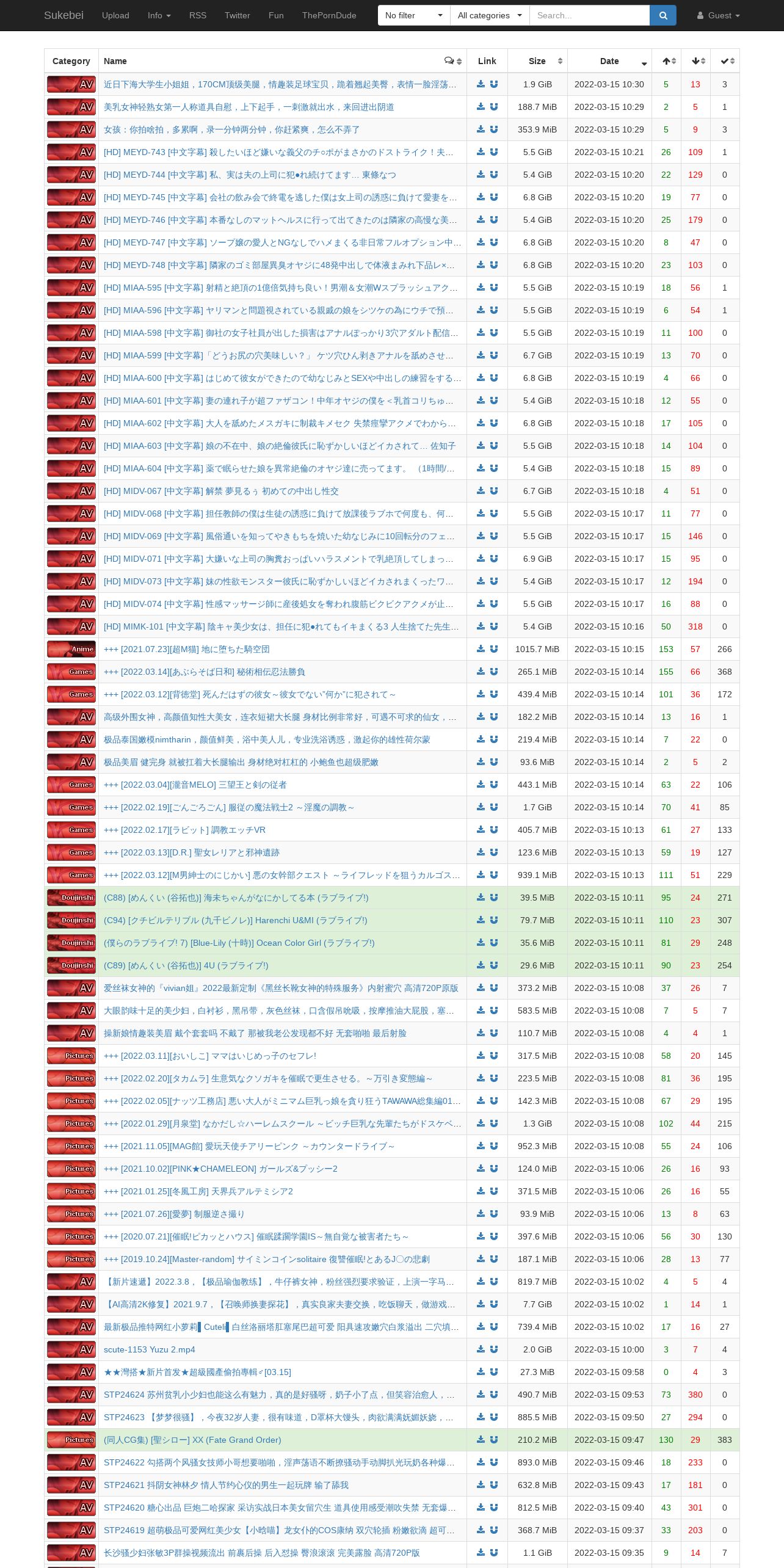The image size is (784, 1568).
Task: Select the leecher count 318
Action: tap(695, 626)
